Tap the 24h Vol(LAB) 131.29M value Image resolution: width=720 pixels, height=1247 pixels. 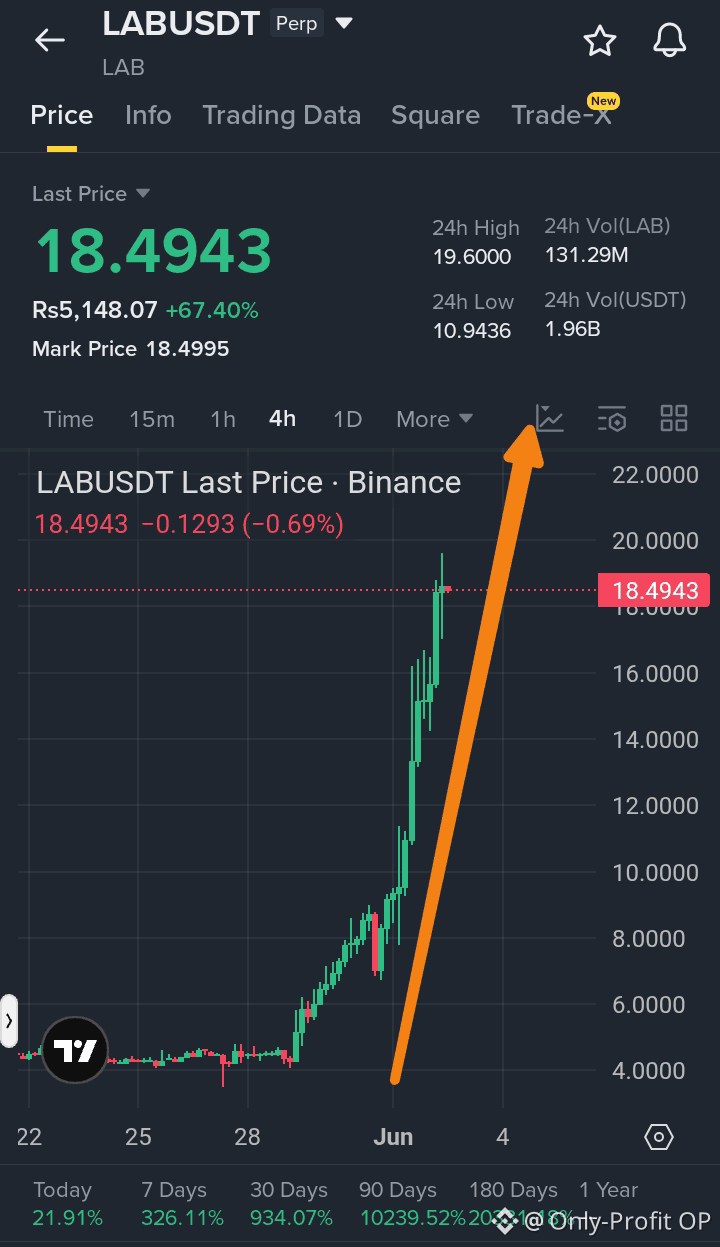pos(586,255)
